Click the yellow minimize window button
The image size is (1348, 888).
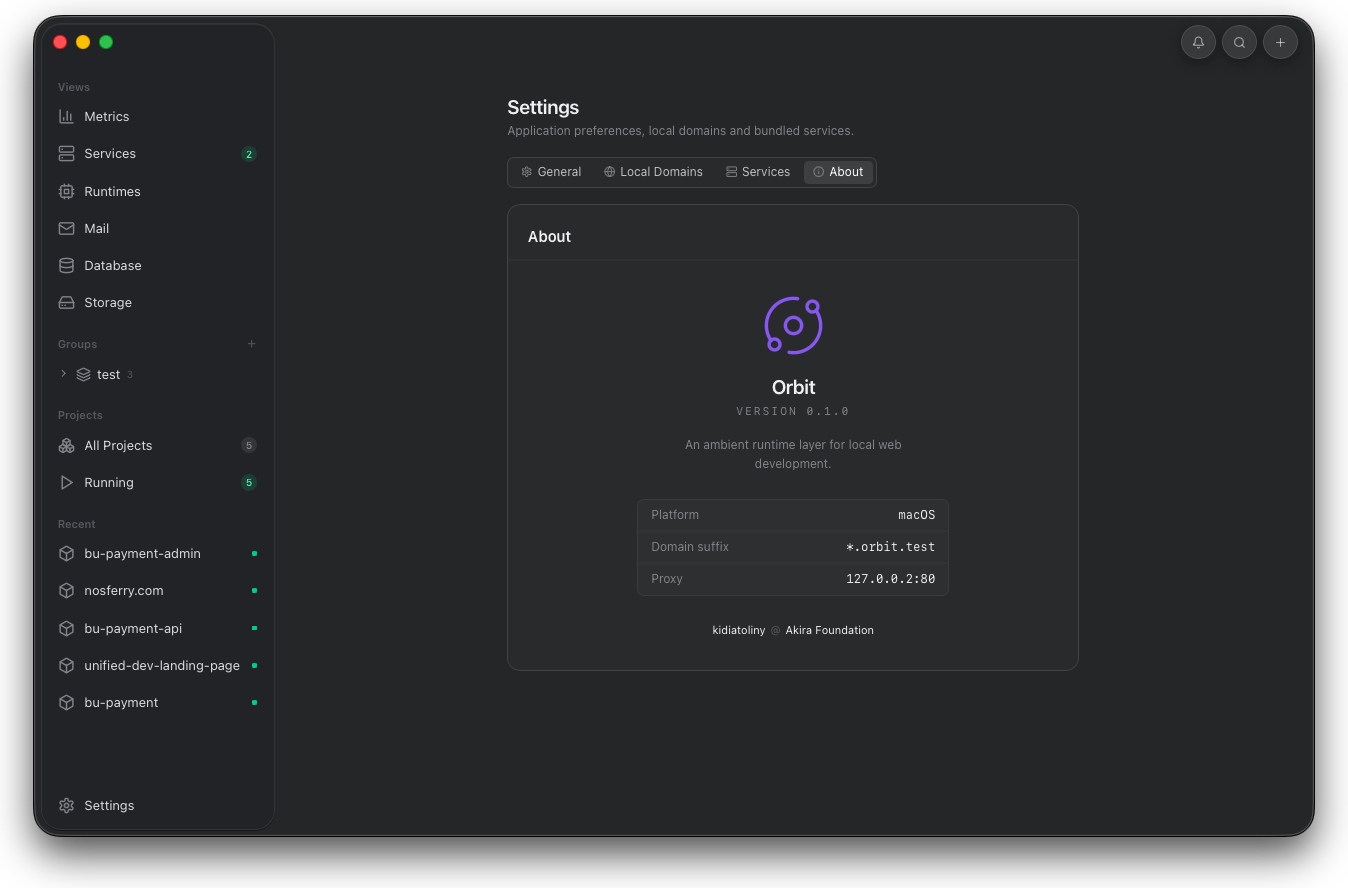click(x=83, y=42)
